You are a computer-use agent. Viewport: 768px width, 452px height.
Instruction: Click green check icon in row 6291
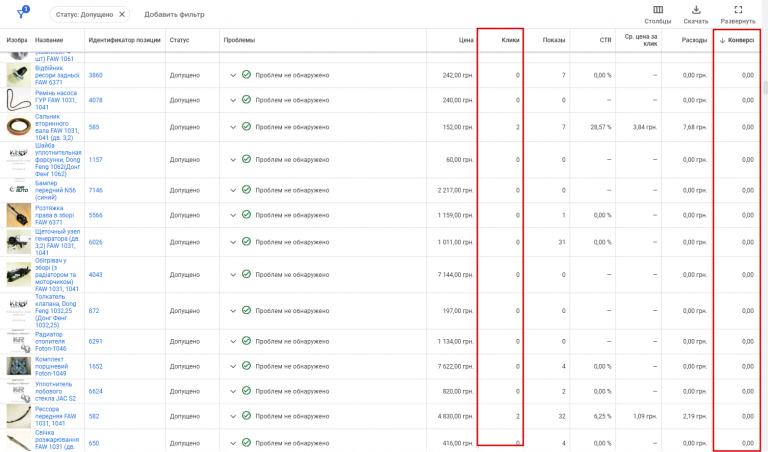coord(246,341)
